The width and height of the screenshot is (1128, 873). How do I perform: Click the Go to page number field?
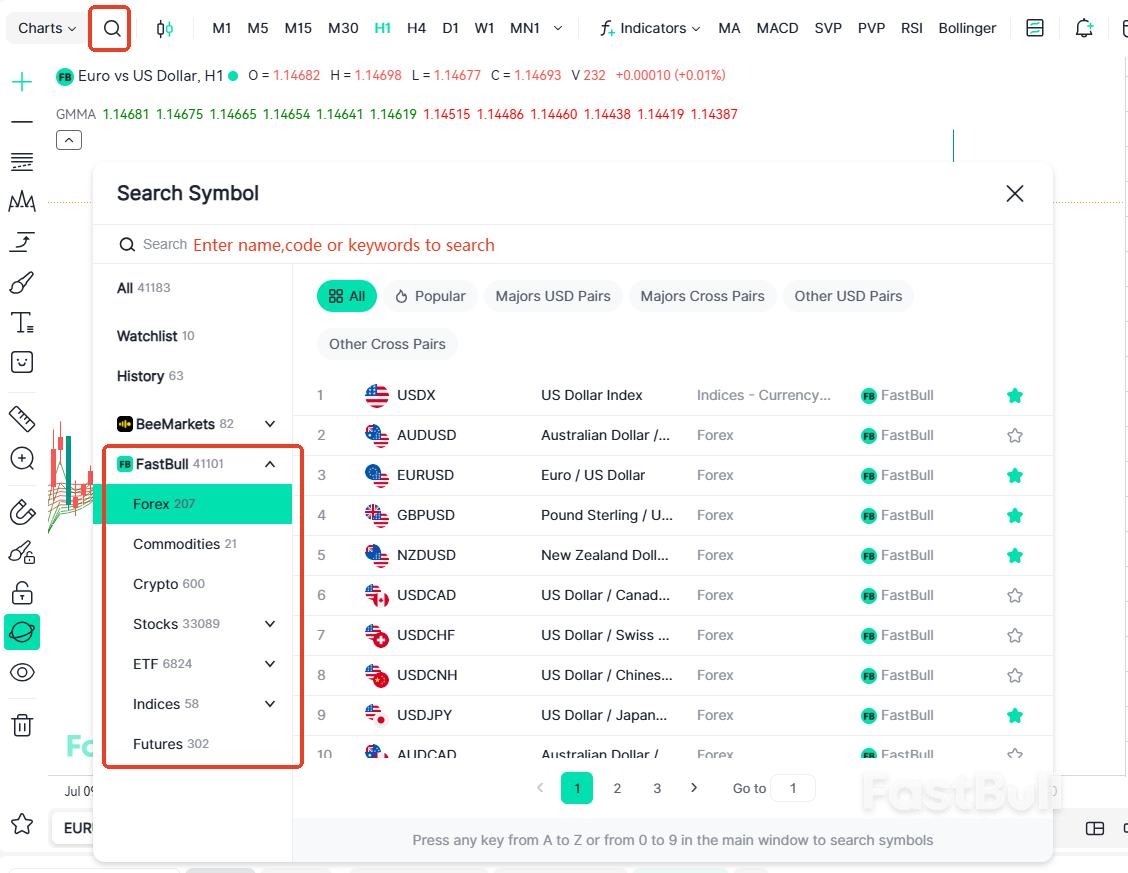pyautogui.click(x=793, y=788)
